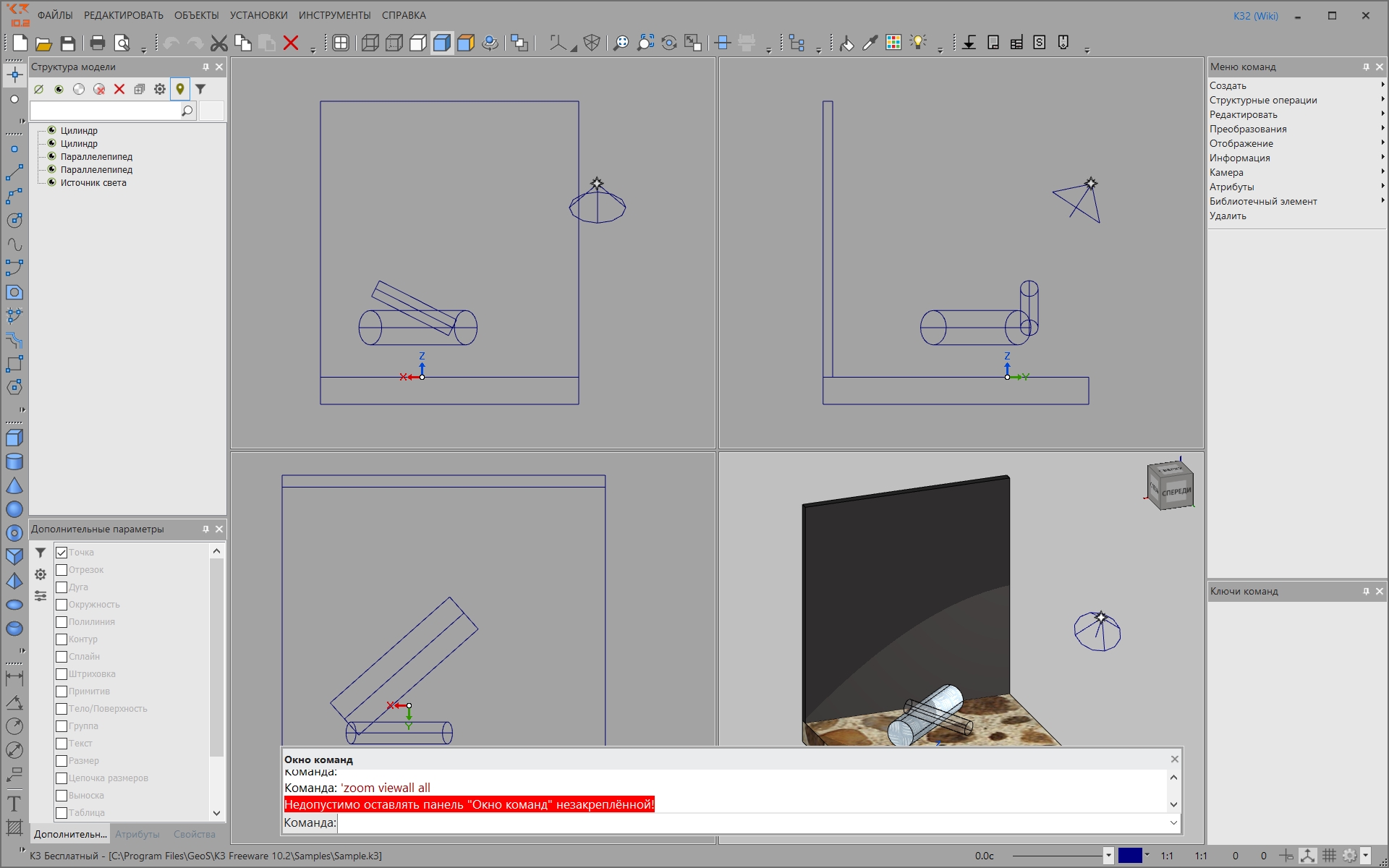This screenshot has height=868, width=1389.
Task: Click the dark blue color swatch
Action: click(1130, 856)
